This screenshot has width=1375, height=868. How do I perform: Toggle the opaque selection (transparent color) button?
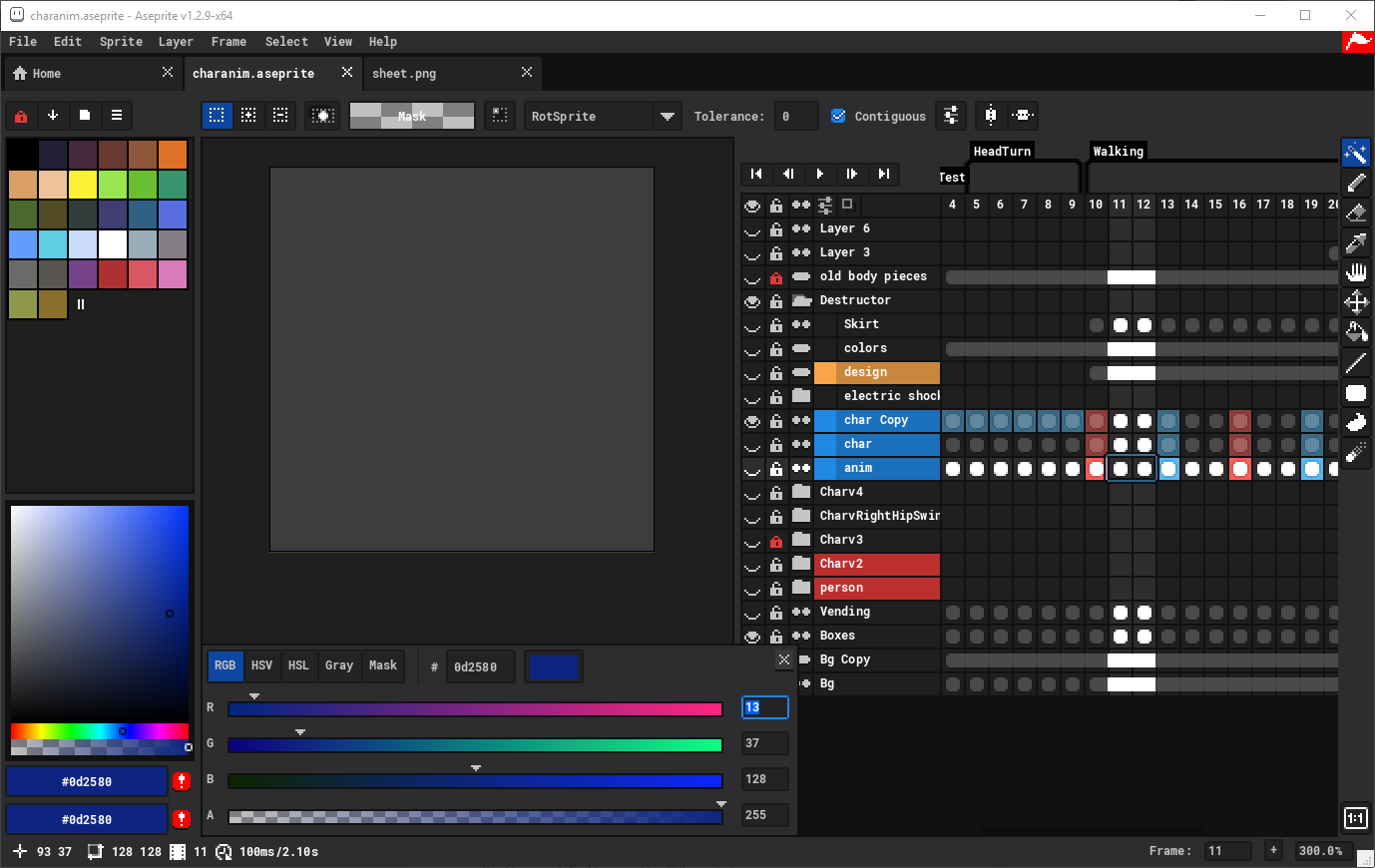[x=322, y=116]
